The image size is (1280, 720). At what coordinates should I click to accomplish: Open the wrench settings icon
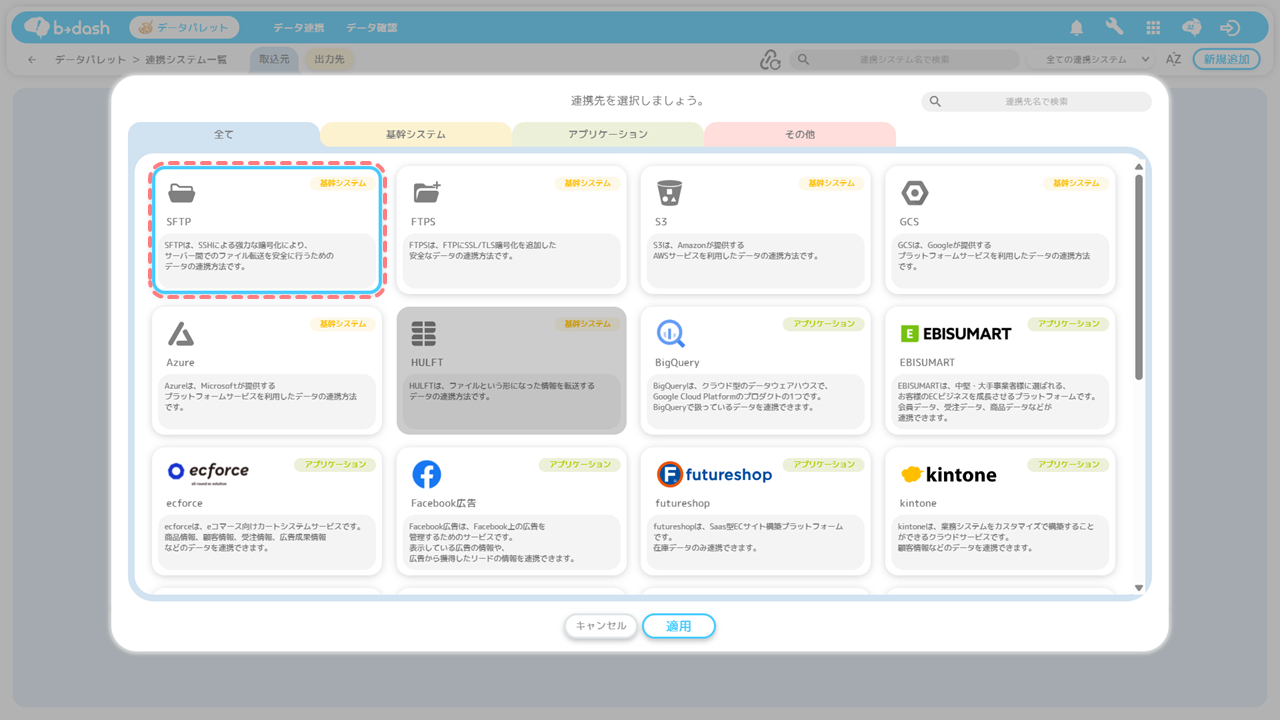1114,28
